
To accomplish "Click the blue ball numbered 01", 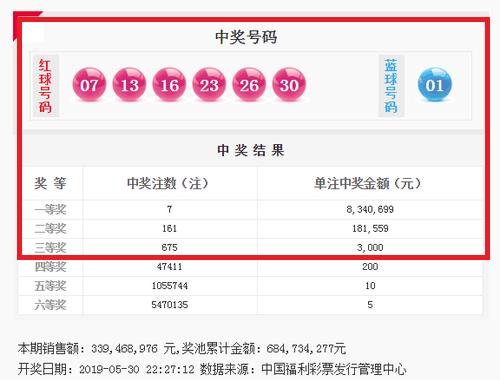I will [x=435, y=84].
